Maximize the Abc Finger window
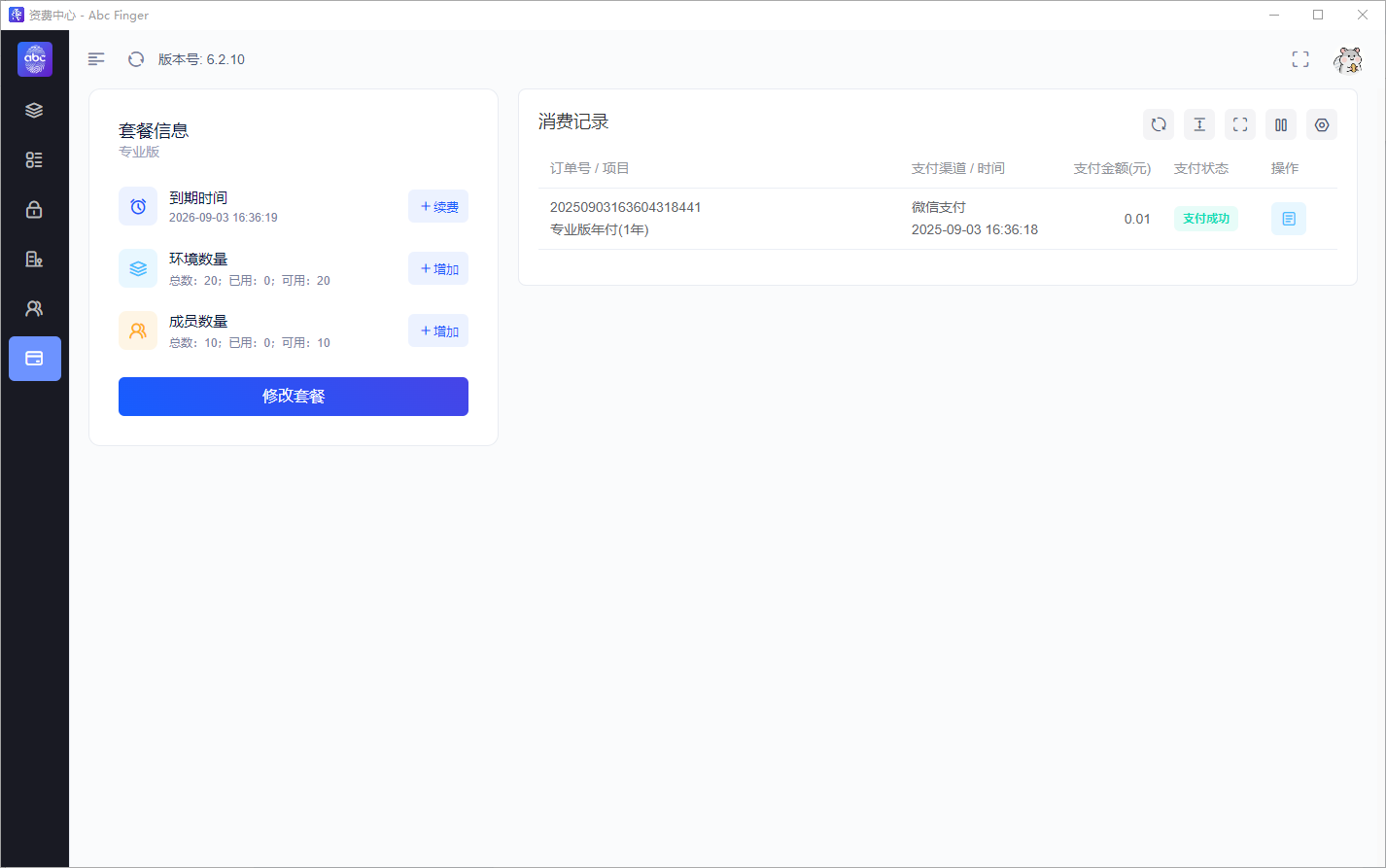The image size is (1386, 868). point(1318,15)
